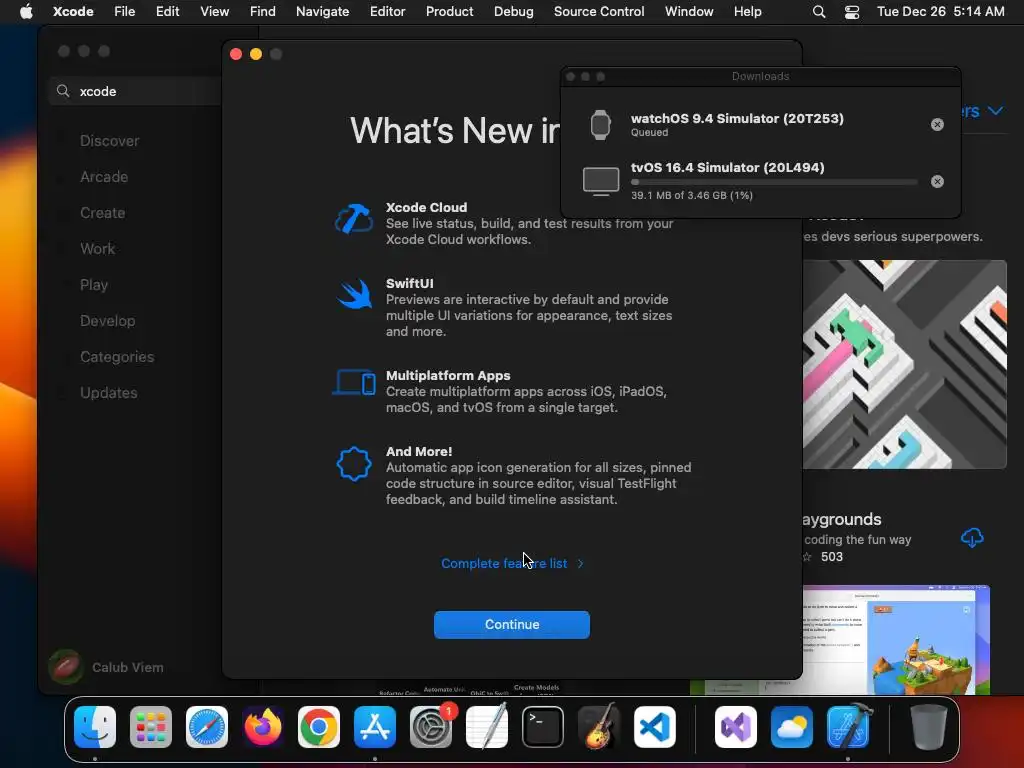This screenshot has width=1024, height=768.
Task: Click the Xcode Cloud hammer icon
Action: [354, 219]
